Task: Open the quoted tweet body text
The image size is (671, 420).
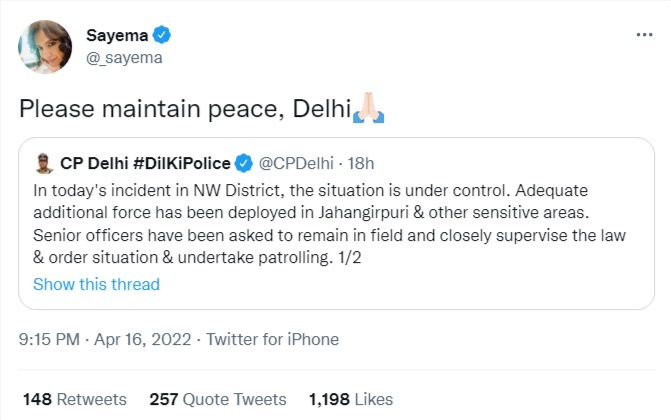Action: pyautogui.click(x=330, y=222)
